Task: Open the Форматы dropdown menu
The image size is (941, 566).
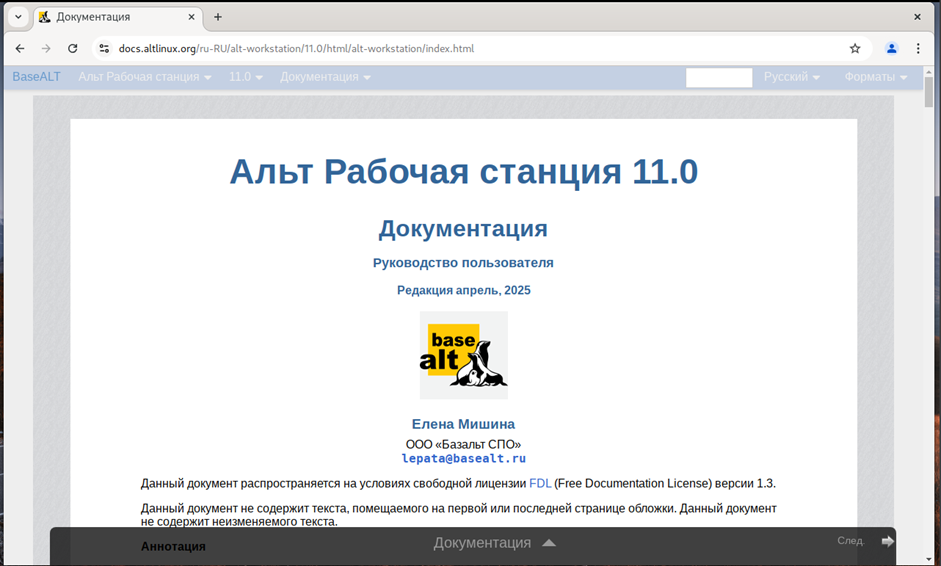Action: click(875, 77)
